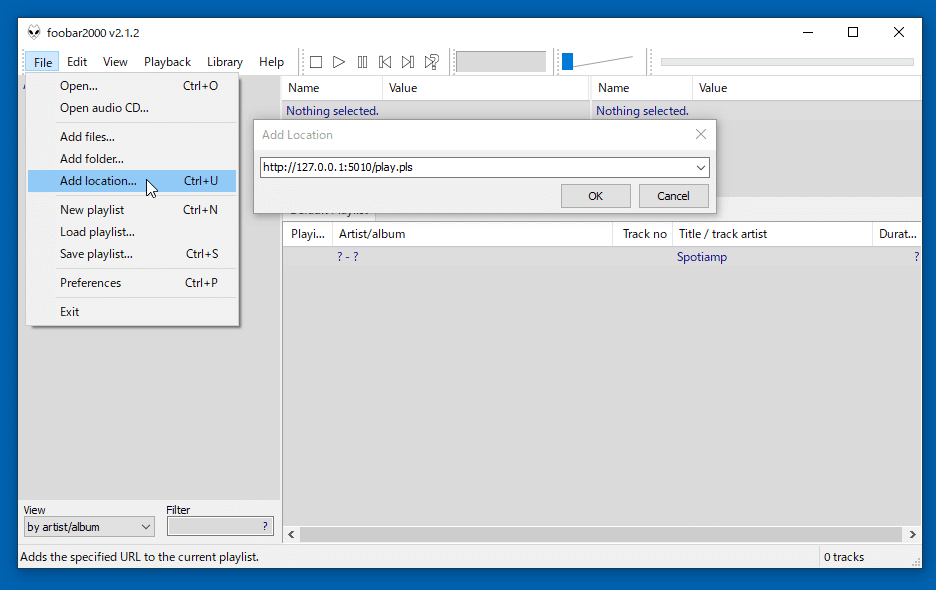Open the Playback menu
Image resolution: width=936 pixels, height=590 pixels.
[x=167, y=62]
